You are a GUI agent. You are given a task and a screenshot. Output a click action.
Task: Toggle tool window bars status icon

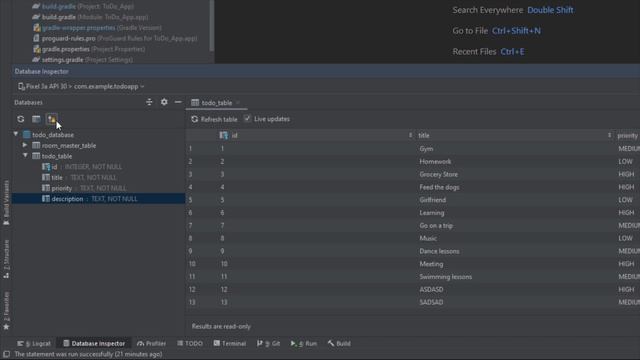pyautogui.click(x=7, y=354)
